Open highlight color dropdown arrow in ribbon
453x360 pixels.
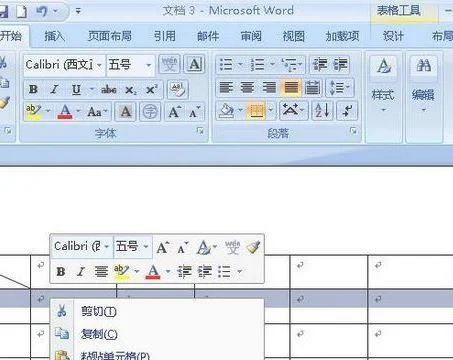(48, 111)
